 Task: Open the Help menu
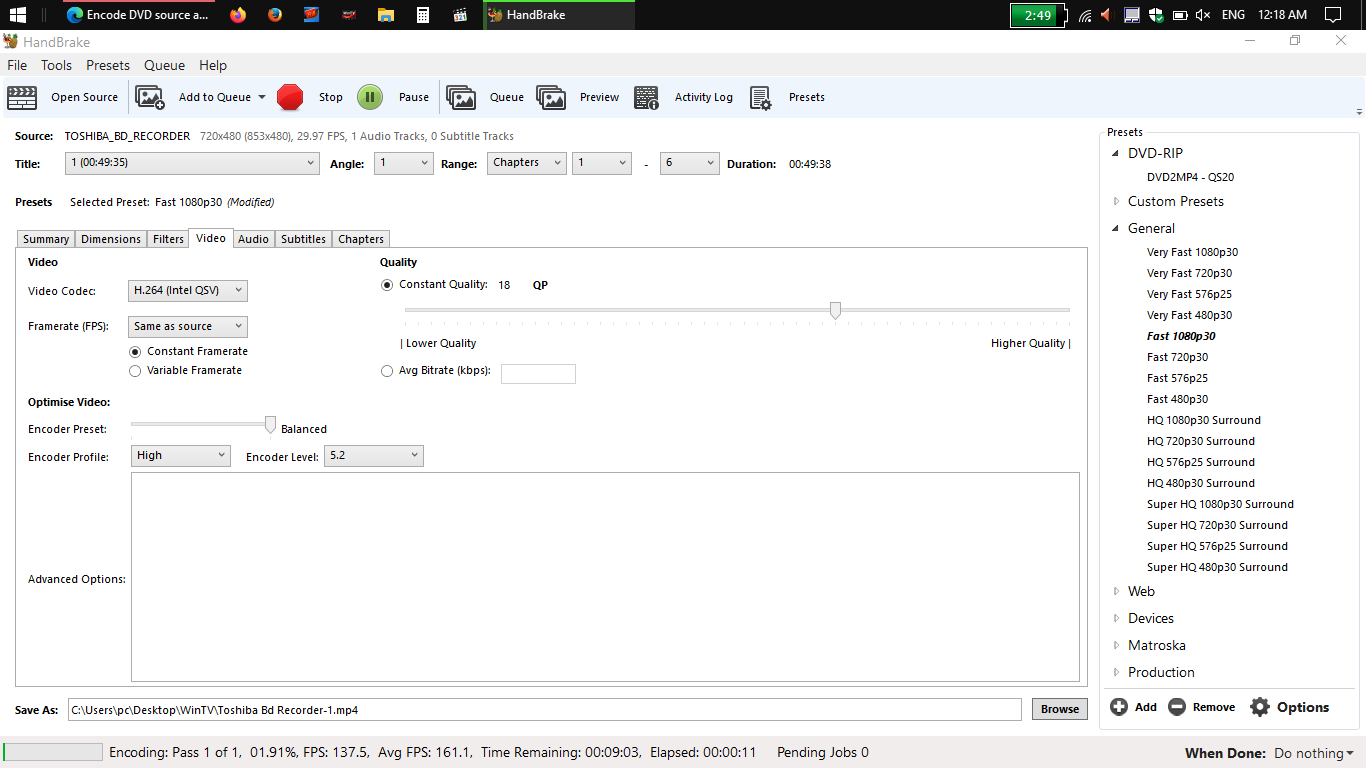[213, 65]
